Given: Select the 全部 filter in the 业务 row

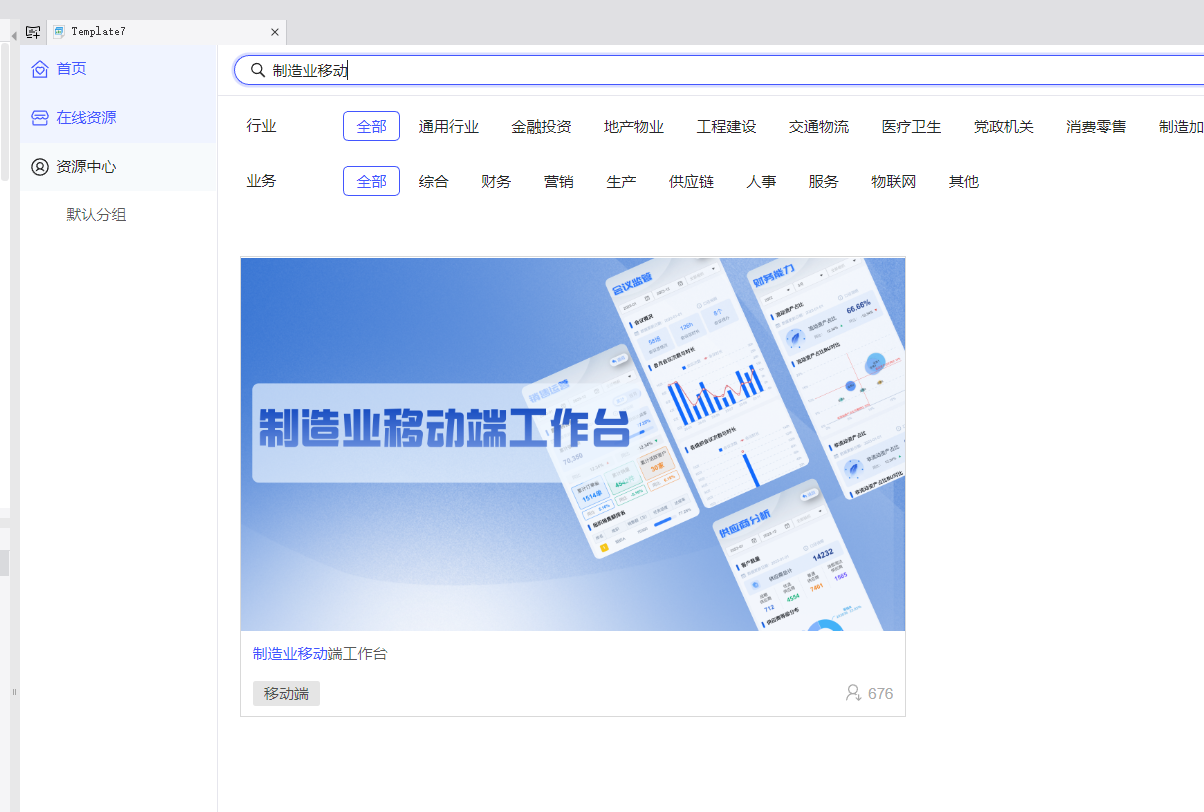Looking at the screenshot, I should point(371,182).
